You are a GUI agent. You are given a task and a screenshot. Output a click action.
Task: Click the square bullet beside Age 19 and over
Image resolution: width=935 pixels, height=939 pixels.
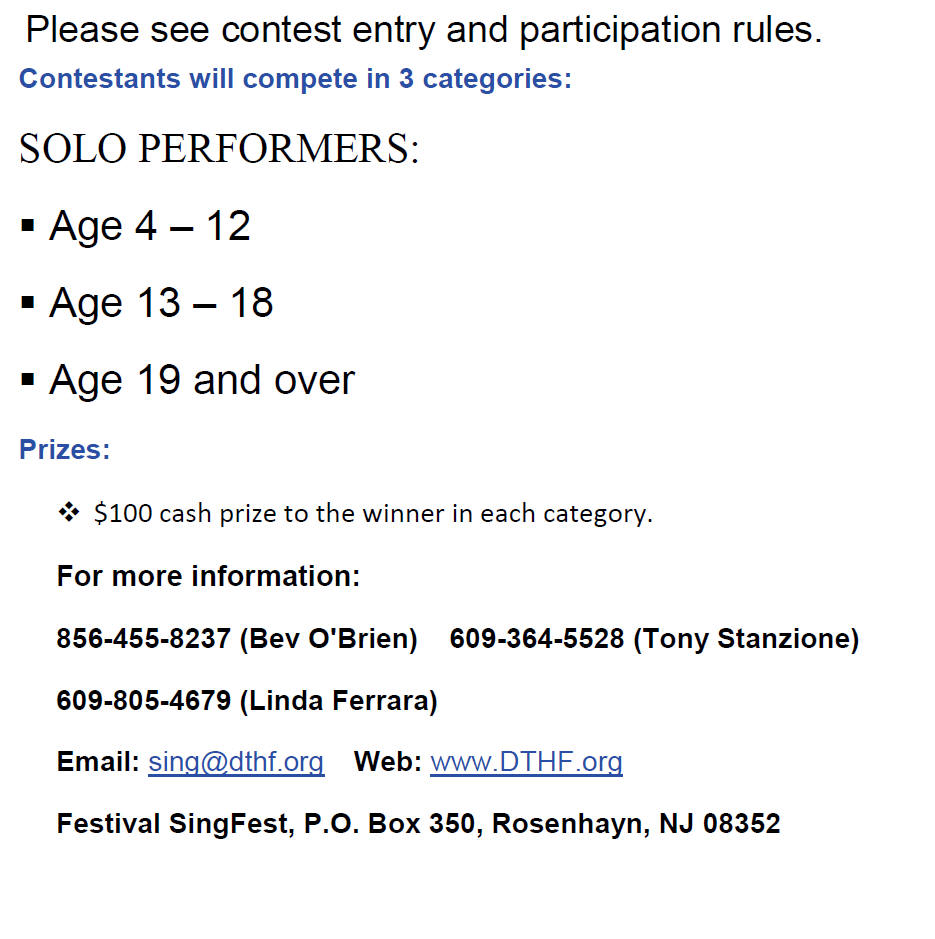pyautogui.click(x=28, y=380)
